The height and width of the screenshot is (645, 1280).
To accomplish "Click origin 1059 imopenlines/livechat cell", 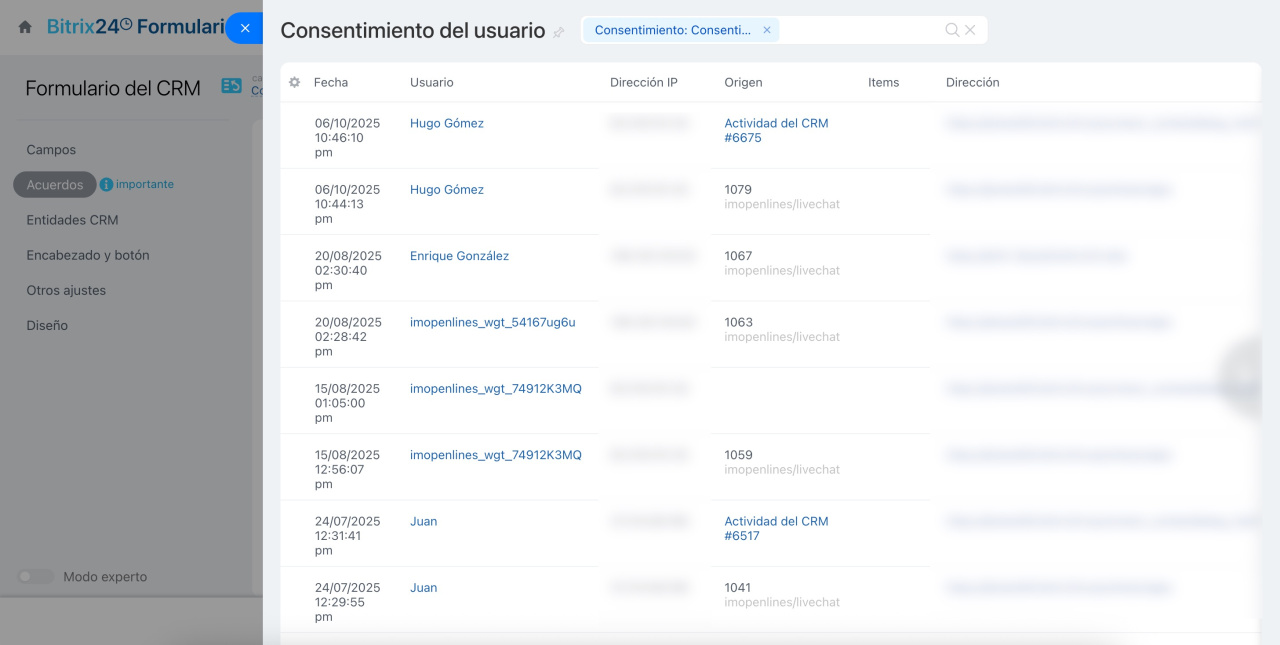I will click(x=782, y=462).
